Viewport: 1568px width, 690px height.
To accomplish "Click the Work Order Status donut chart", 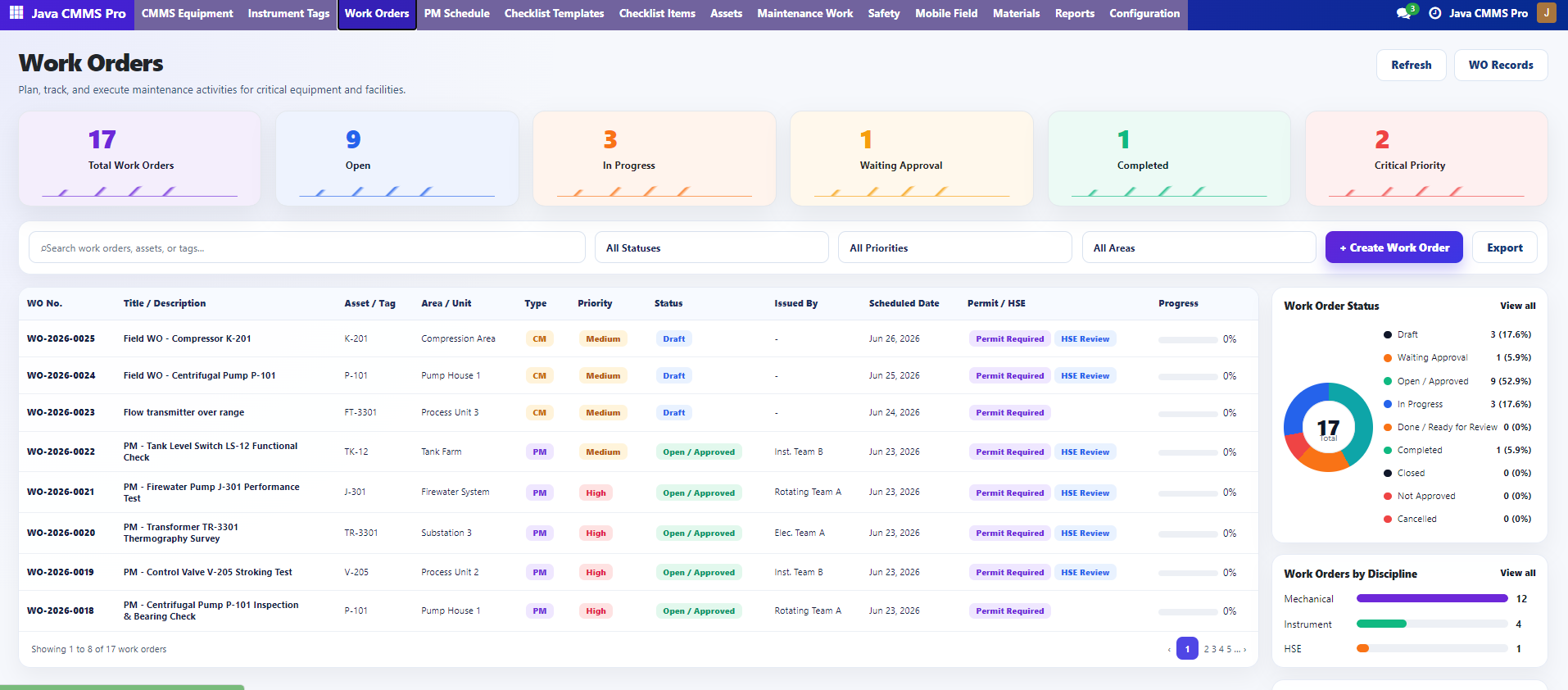I will click(1328, 427).
